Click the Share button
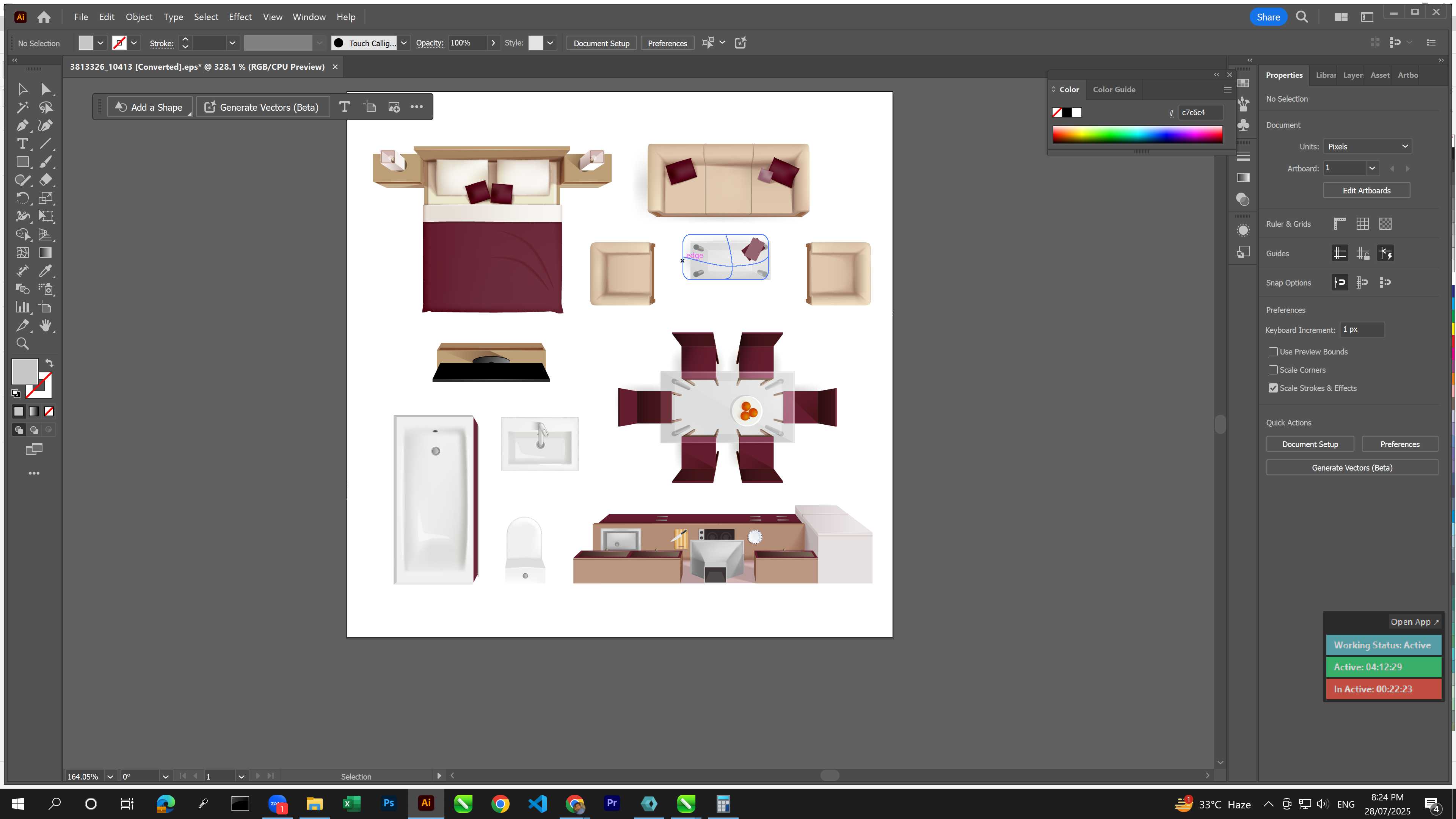Screen dimensions: 1456x819 click(x=1268, y=17)
